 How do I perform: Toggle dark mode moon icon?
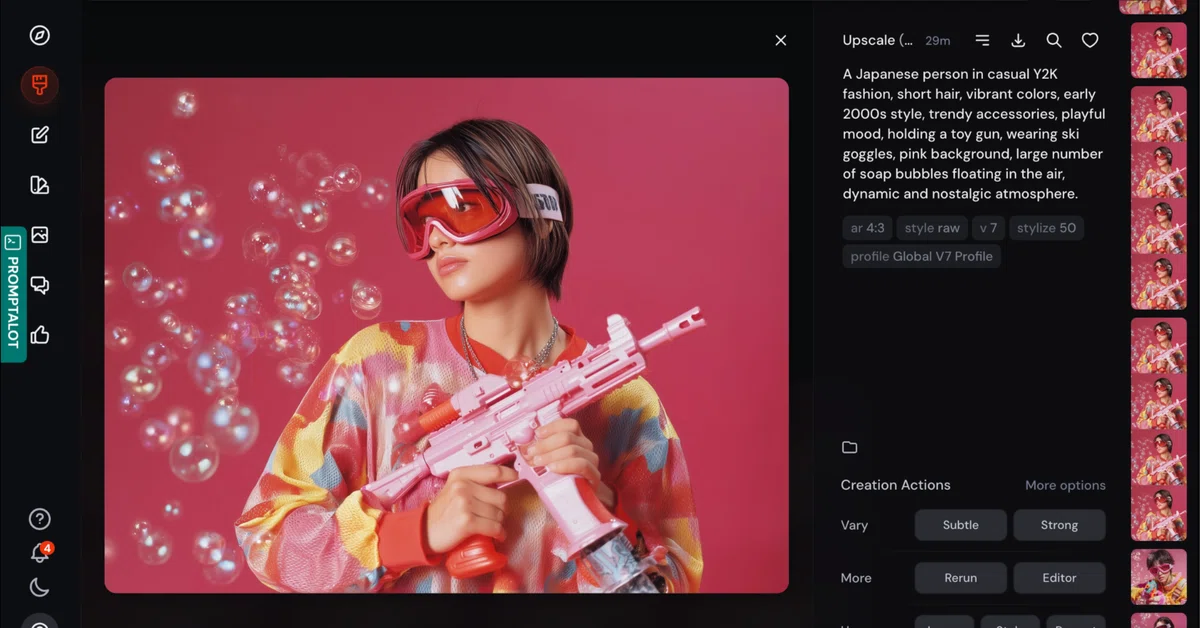click(x=40, y=588)
